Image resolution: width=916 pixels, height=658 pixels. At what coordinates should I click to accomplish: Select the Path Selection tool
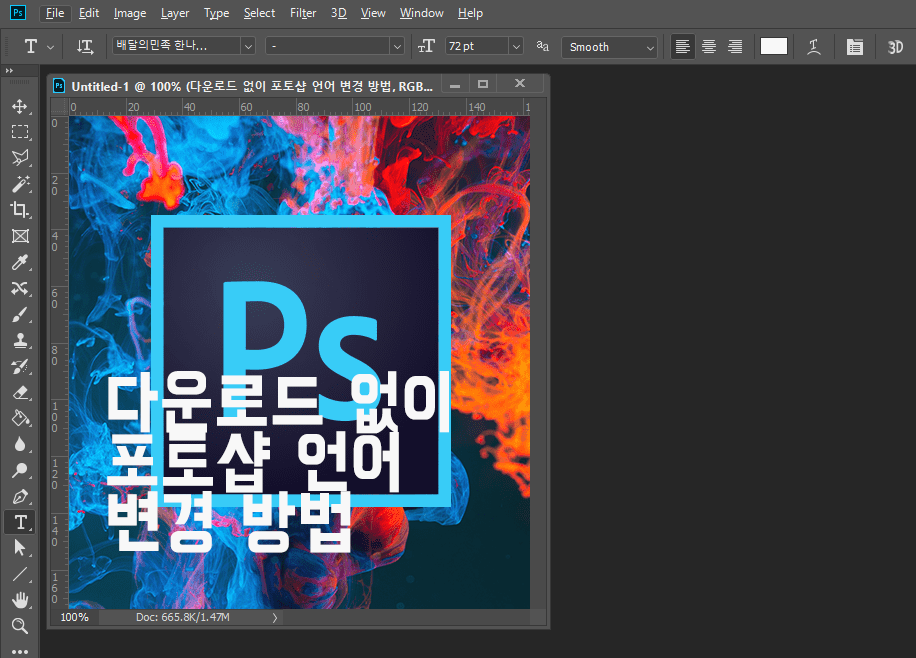[x=20, y=548]
